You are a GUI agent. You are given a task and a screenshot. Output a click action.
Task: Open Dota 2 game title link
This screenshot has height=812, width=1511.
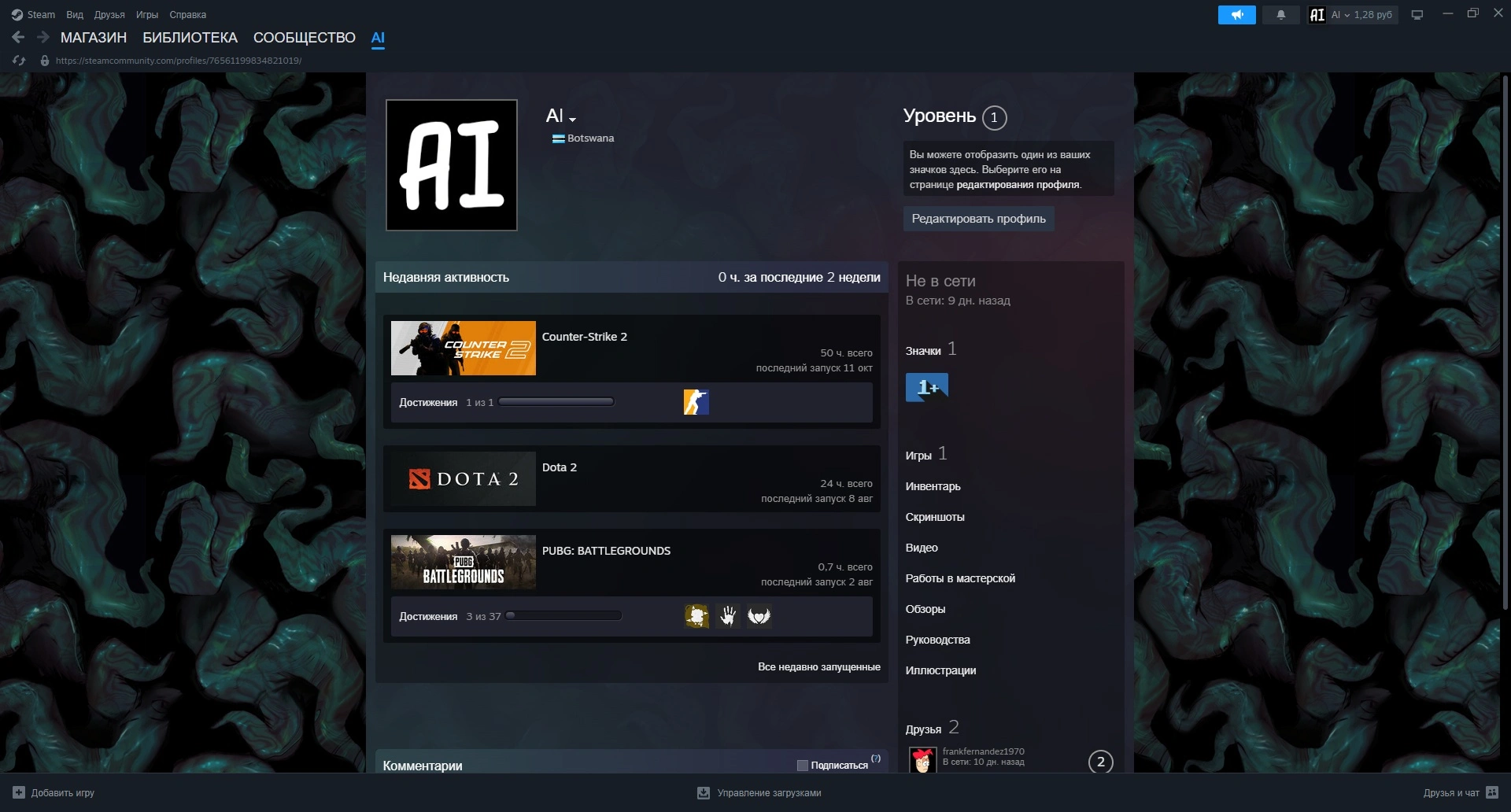560,467
